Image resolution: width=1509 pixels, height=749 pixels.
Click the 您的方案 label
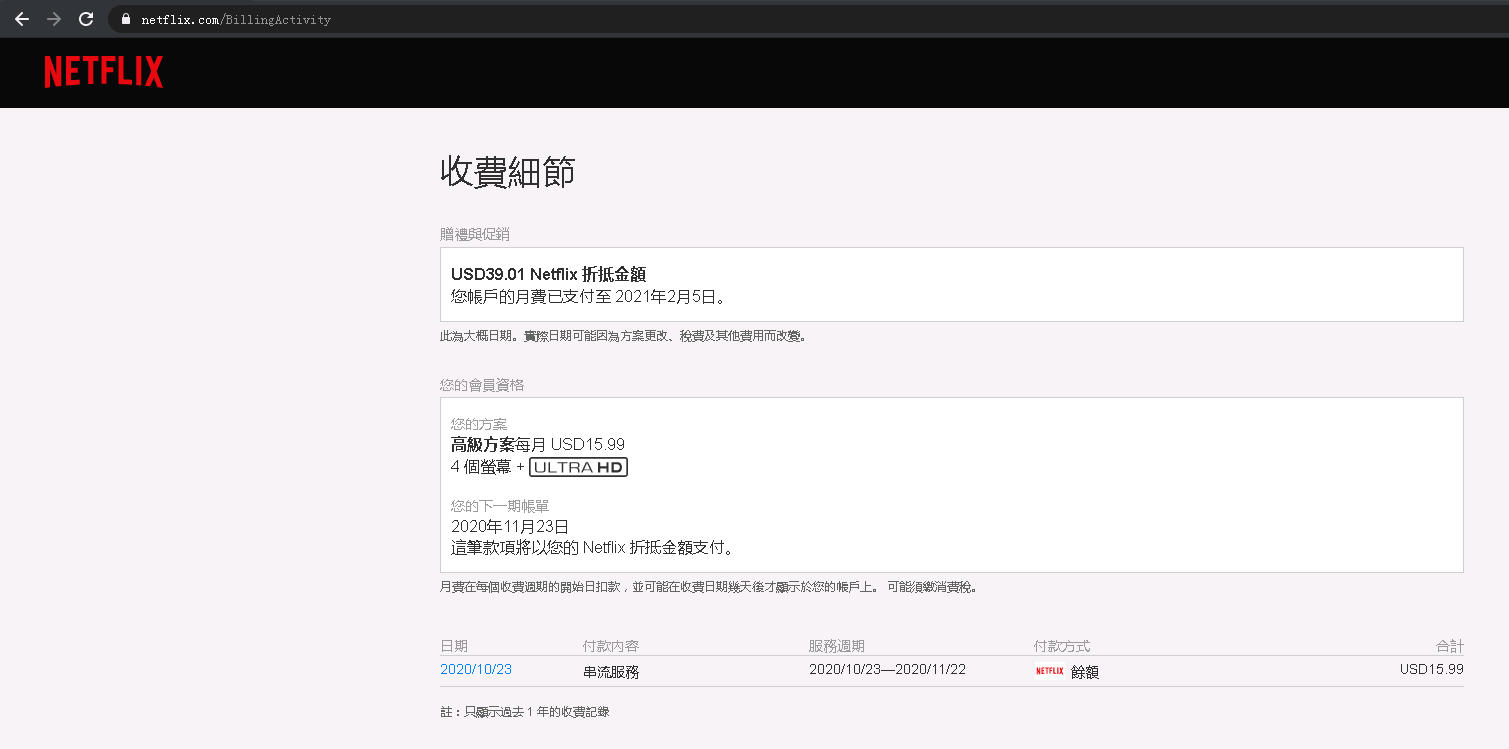pos(479,424)
